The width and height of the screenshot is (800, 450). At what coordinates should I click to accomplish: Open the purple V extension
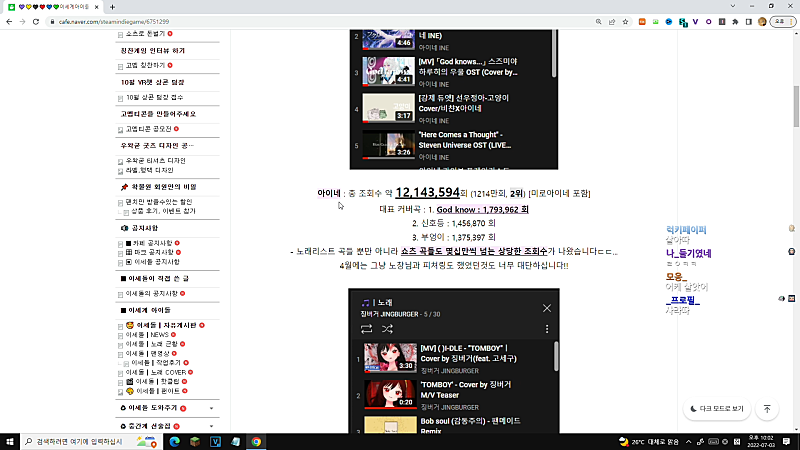[x=695, y=22]
